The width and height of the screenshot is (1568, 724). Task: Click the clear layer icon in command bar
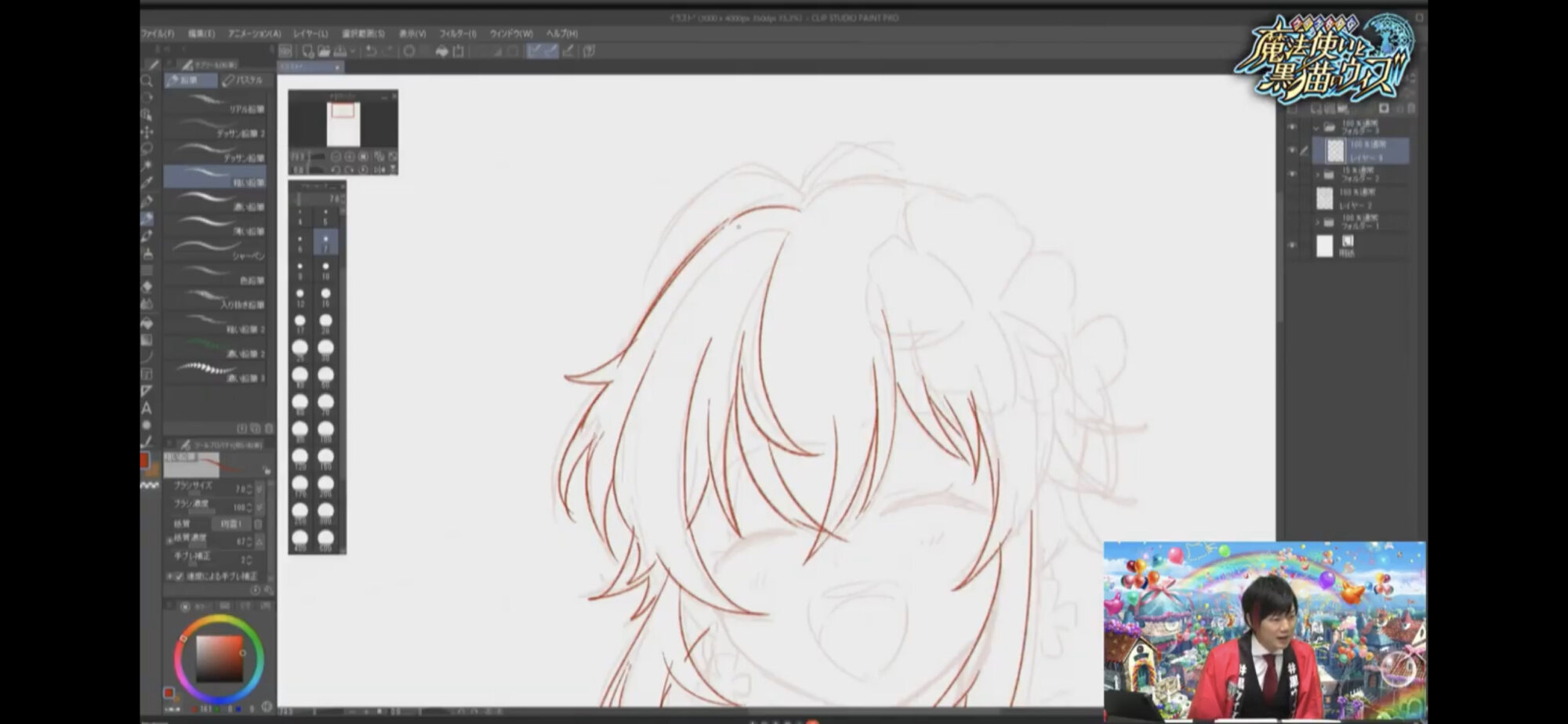(x=409, y=51)
